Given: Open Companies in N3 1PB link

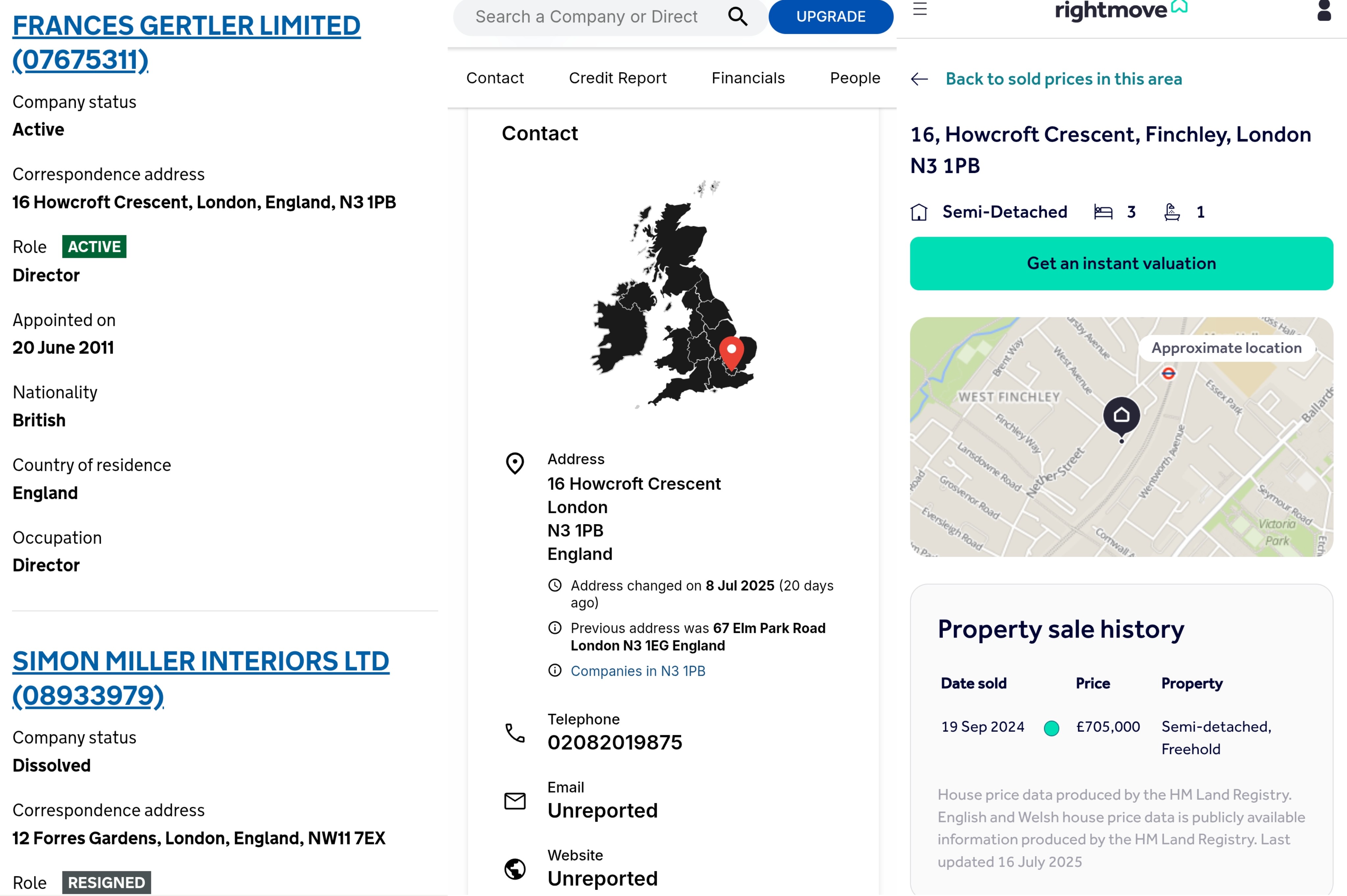Looking at the screenshot, I should click(x=638, y=671).
